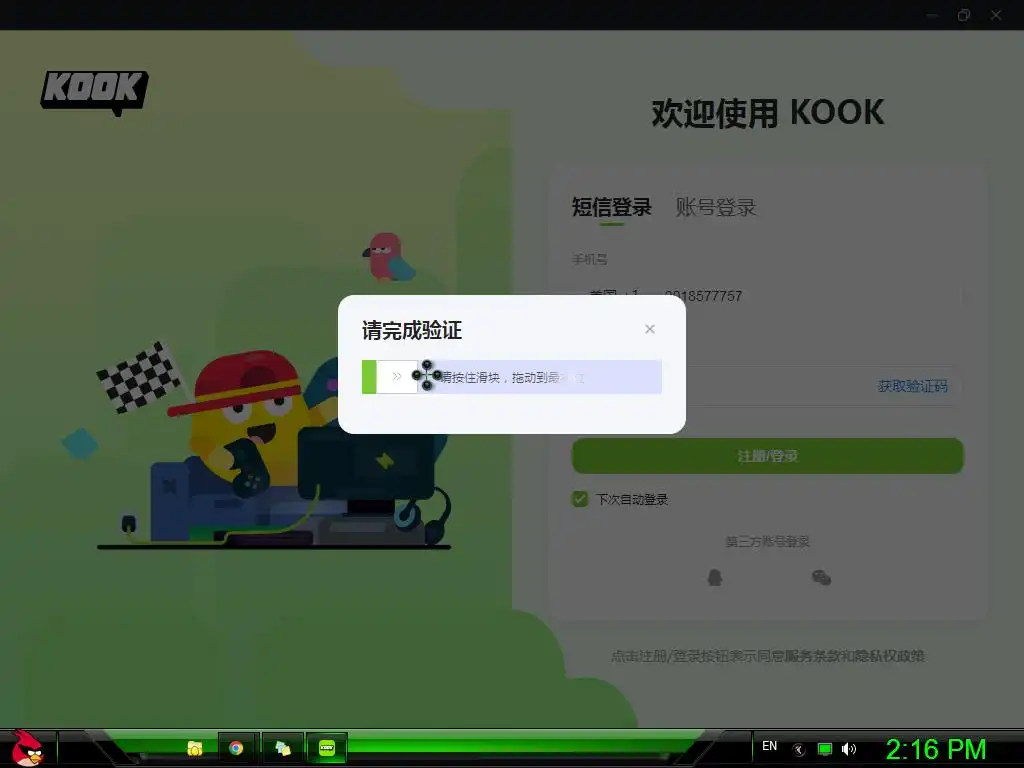The width and height of the screenshot is (1024, 768).
Task: Click the KOOK logo
Action: [95, 93]
